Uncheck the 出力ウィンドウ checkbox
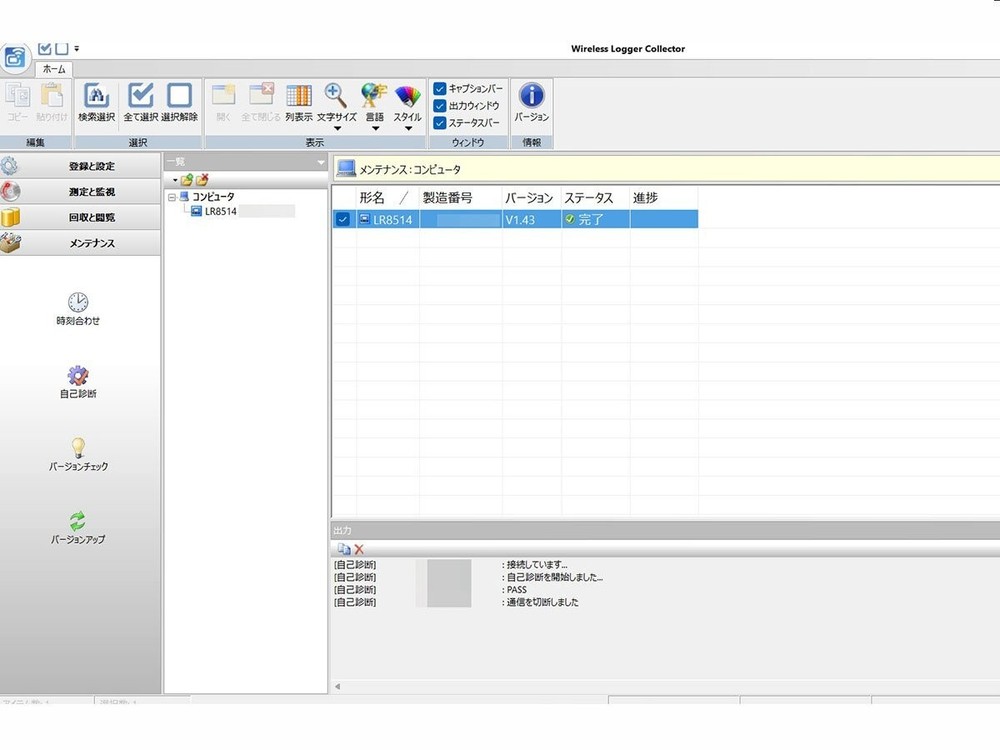 pos(440,106)
